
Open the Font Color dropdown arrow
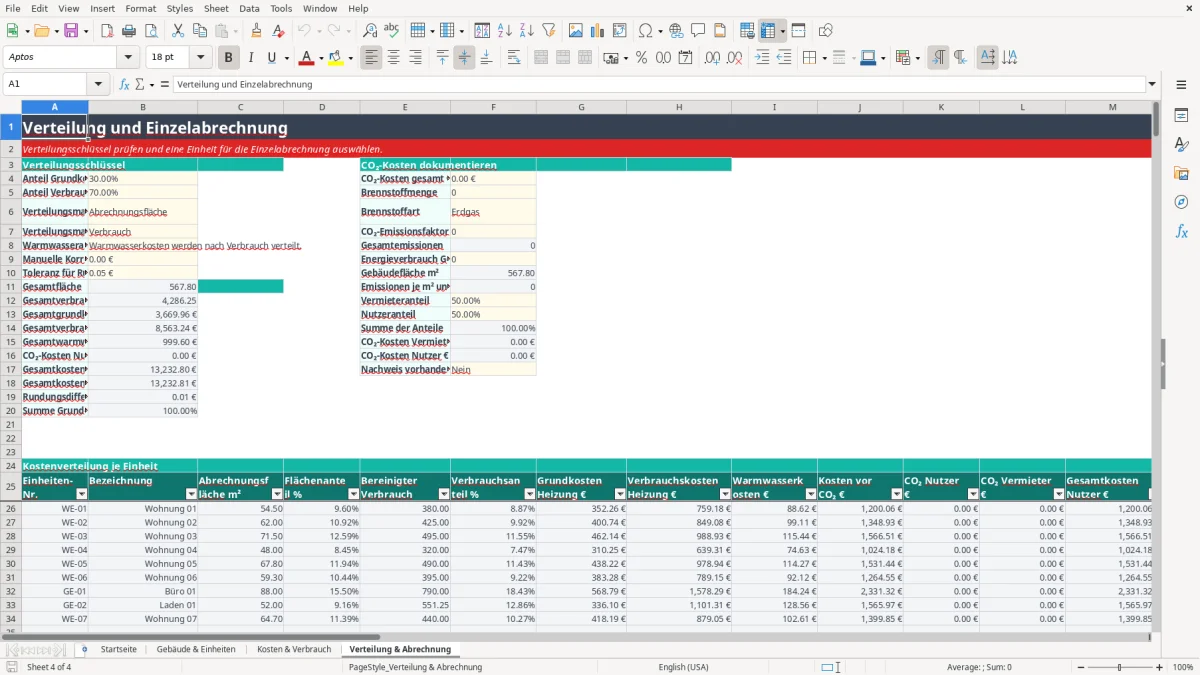pos(323,58)
